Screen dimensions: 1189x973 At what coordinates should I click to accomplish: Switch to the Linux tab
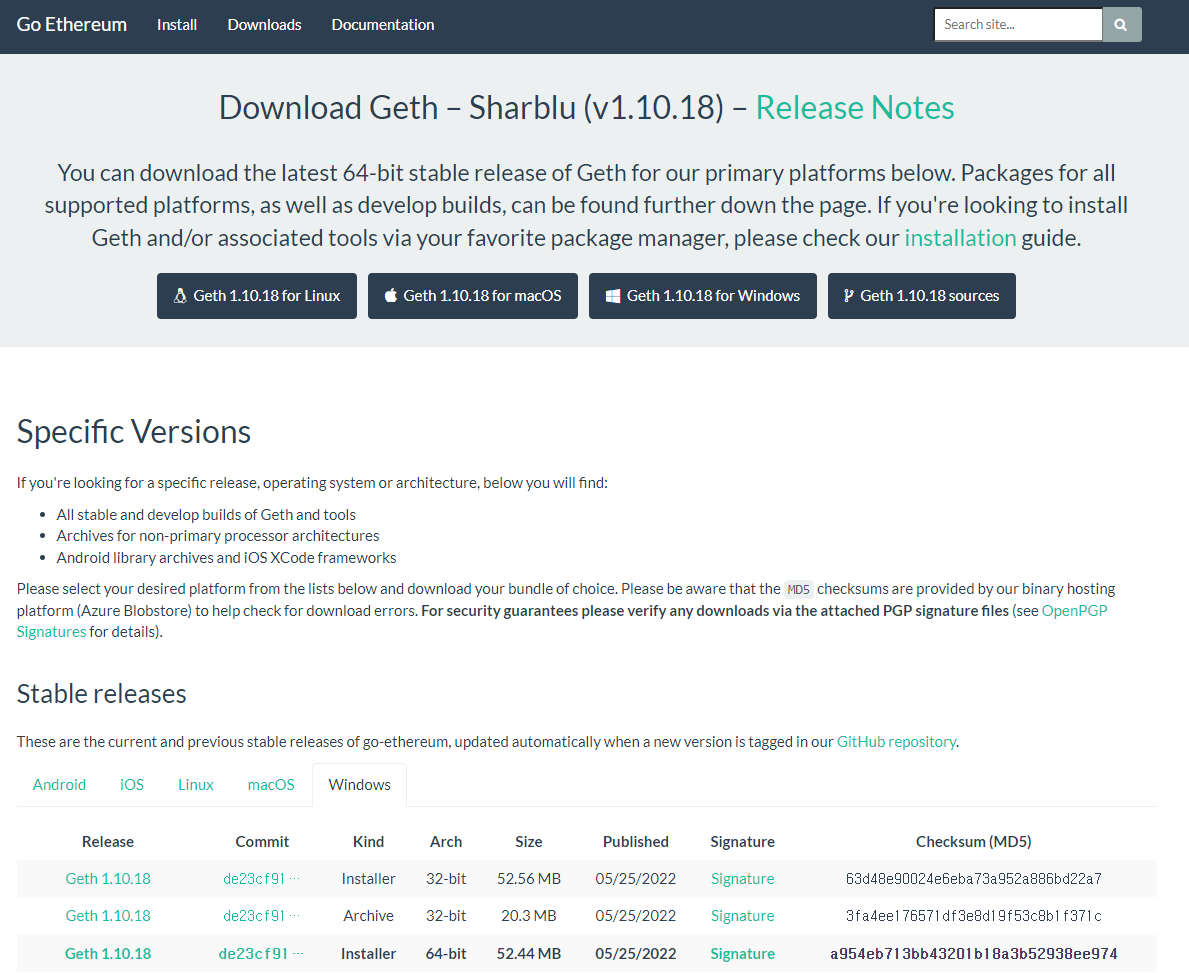tap(196, 785)
